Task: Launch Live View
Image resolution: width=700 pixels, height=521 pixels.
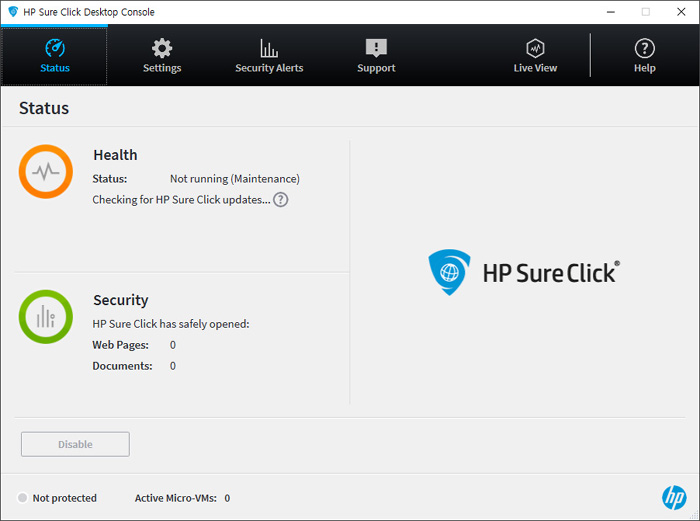Action: click(x=535, y=56)
